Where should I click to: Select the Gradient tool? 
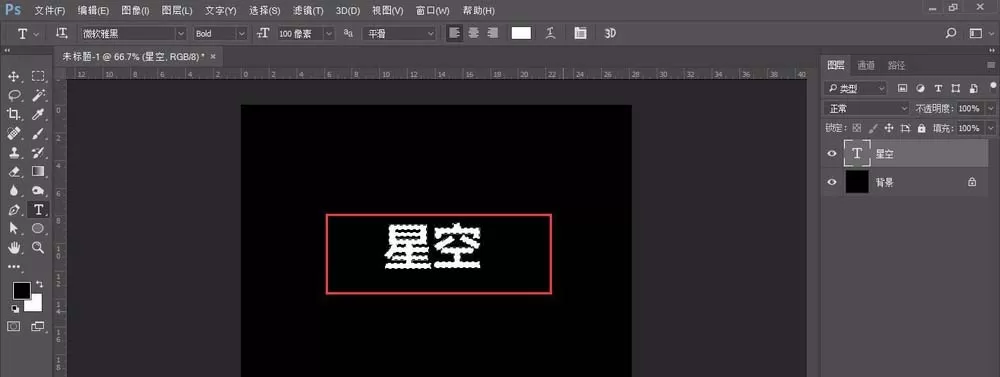[38, 171]
